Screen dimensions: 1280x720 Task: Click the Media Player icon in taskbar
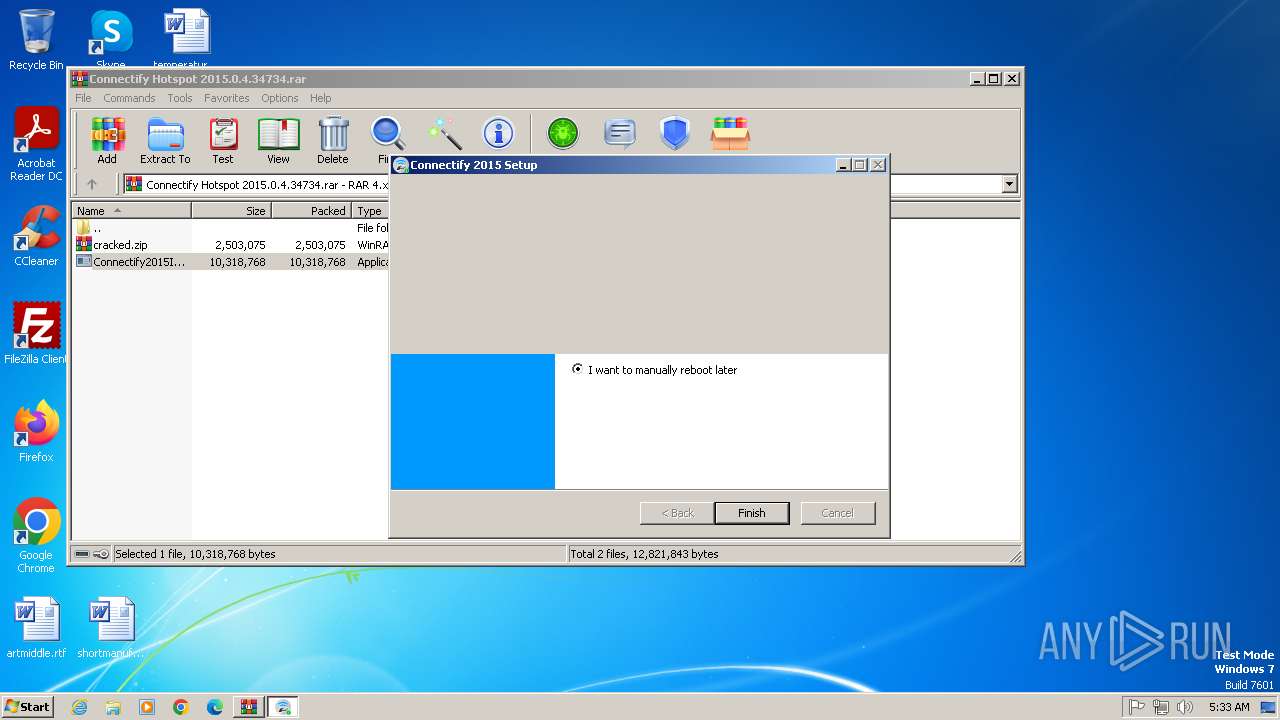(x=147, y=707)
